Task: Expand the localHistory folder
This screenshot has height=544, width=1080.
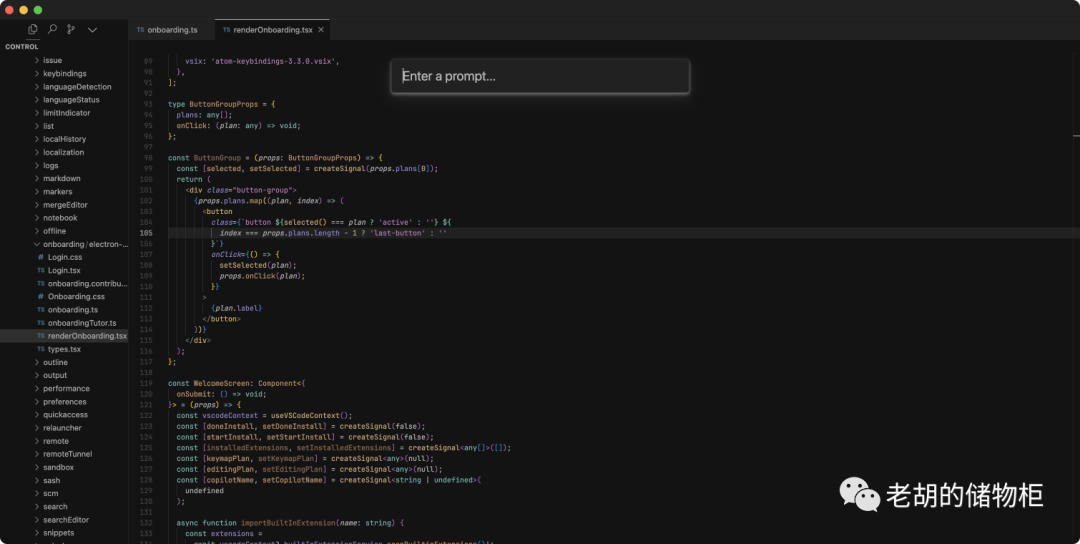Action: click(64, 139)
